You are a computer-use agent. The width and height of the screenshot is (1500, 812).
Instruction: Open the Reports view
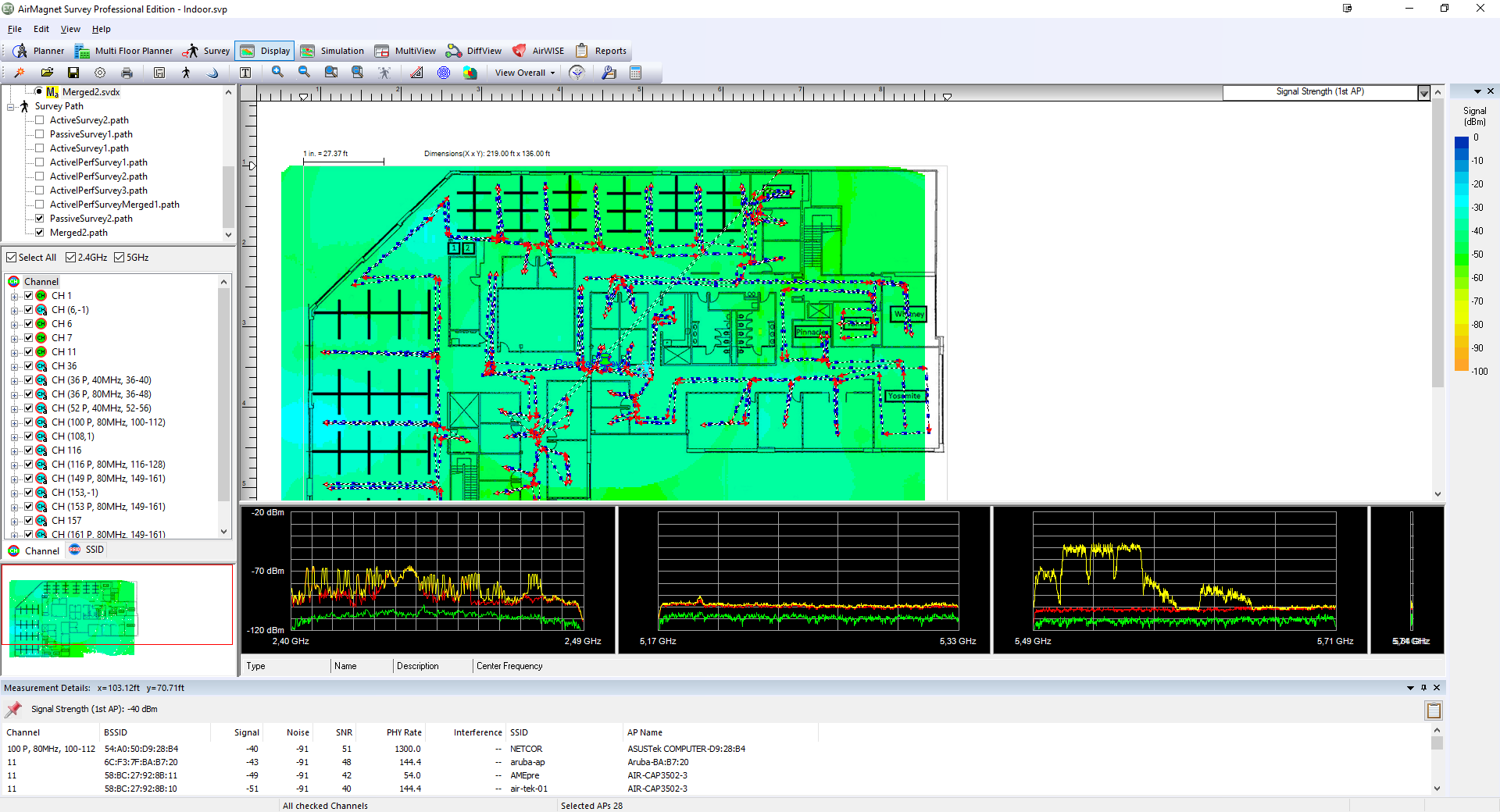(x=602, y=51)
